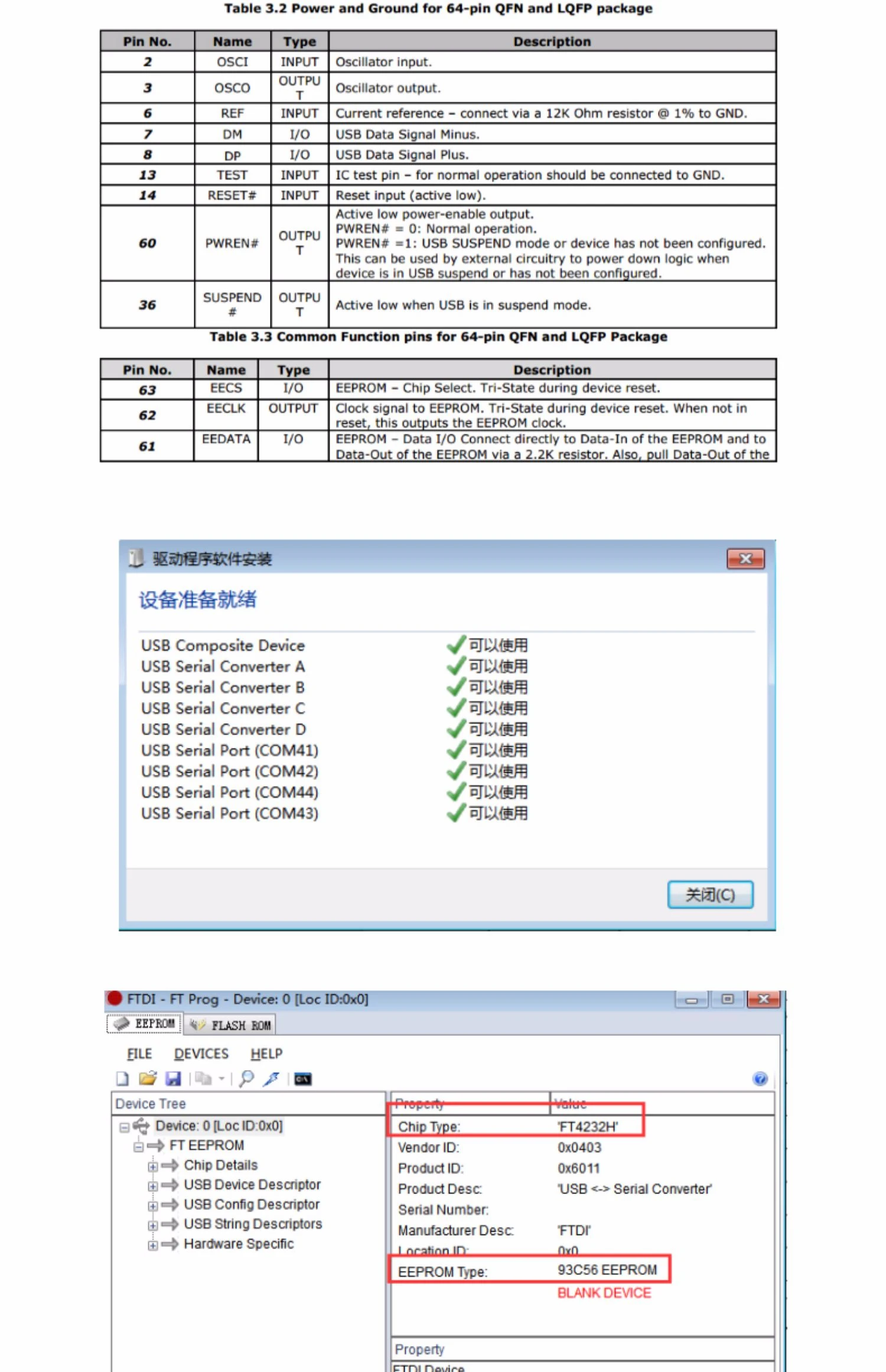
Task: Open the DEVICES menu
Action: (201, 1054)
